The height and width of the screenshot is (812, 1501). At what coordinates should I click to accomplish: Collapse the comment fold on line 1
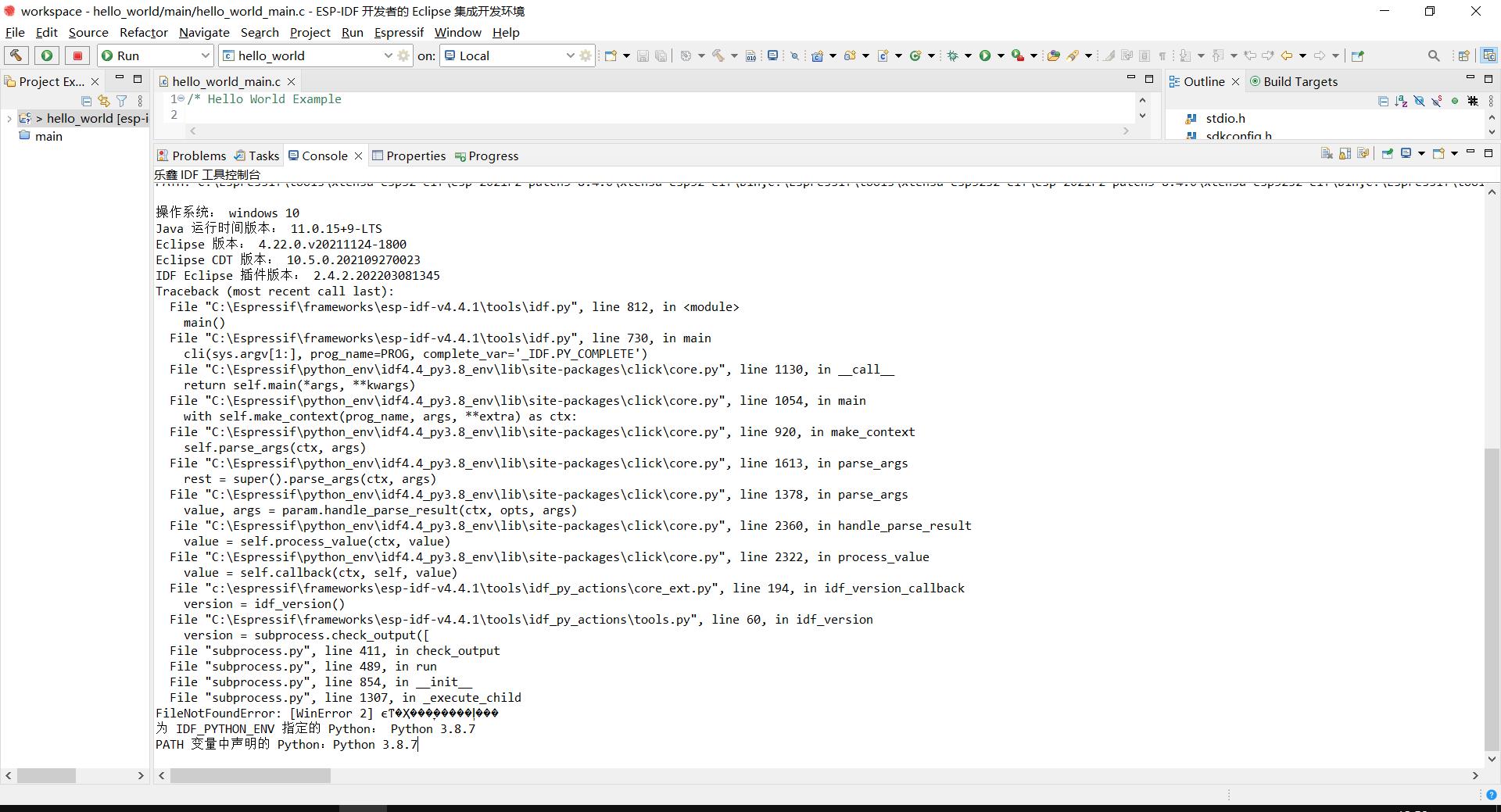(181, 99)
